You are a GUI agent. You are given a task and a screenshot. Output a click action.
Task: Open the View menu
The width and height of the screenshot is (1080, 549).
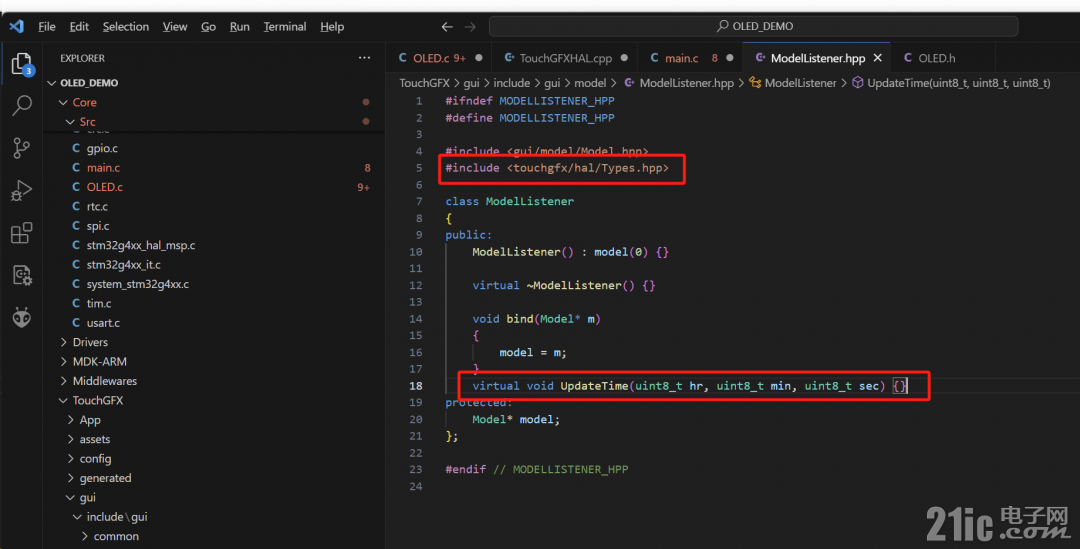click(x=175, y=26)
